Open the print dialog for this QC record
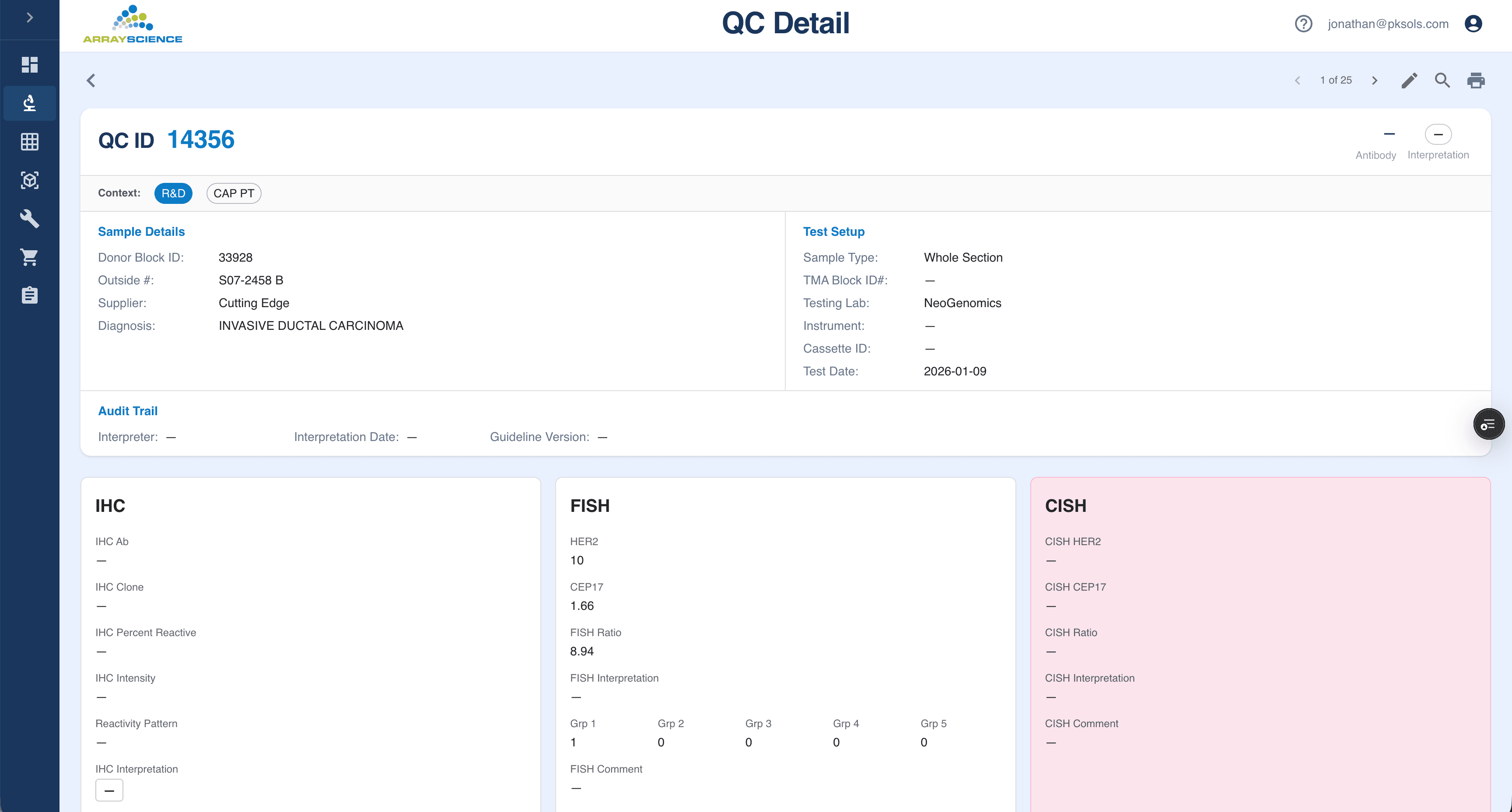 pos(1477,80)
